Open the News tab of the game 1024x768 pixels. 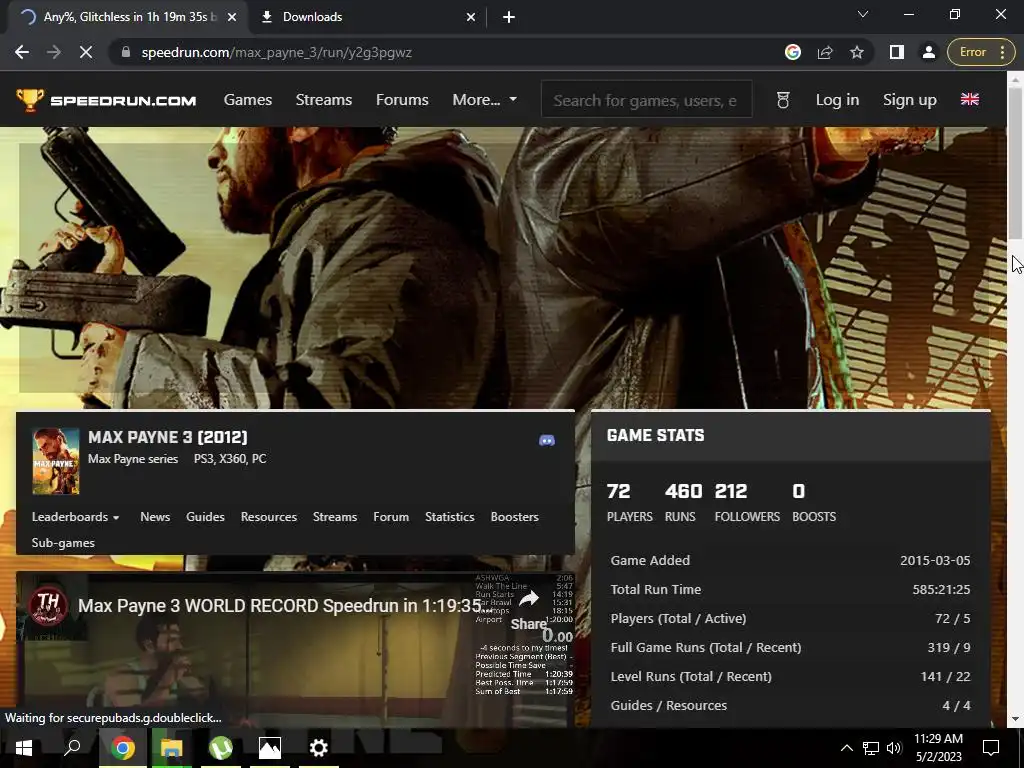point(155,517)
